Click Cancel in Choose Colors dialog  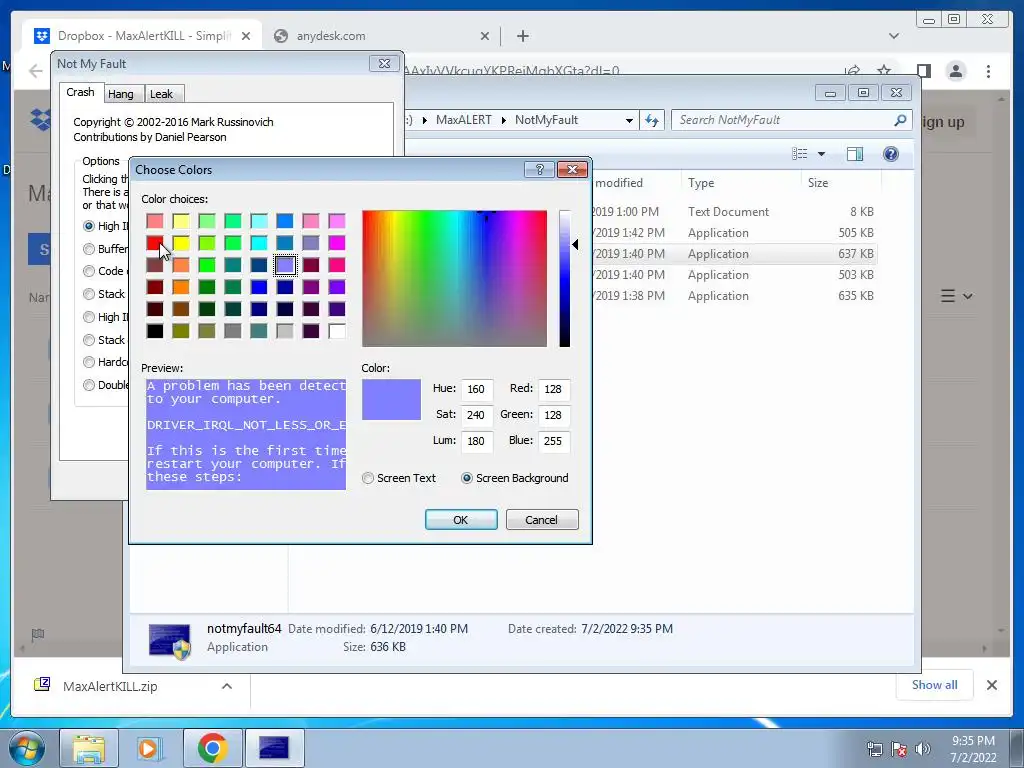542,520
